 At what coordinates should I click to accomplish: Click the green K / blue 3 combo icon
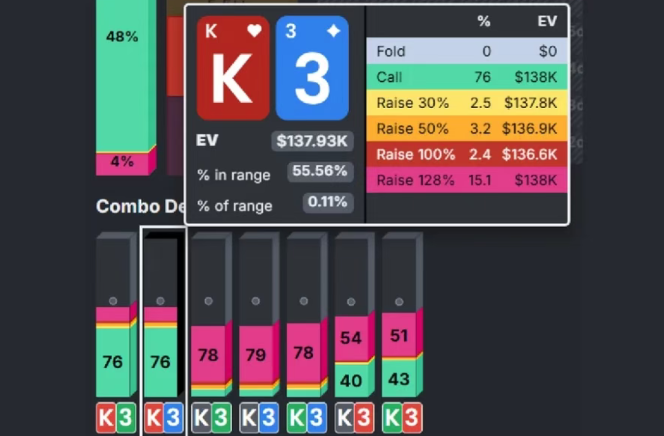305,417
